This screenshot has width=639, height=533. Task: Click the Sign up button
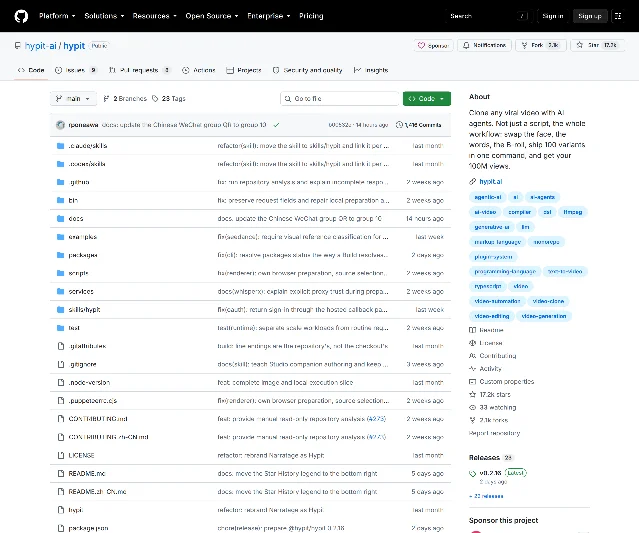pos(590,16)
